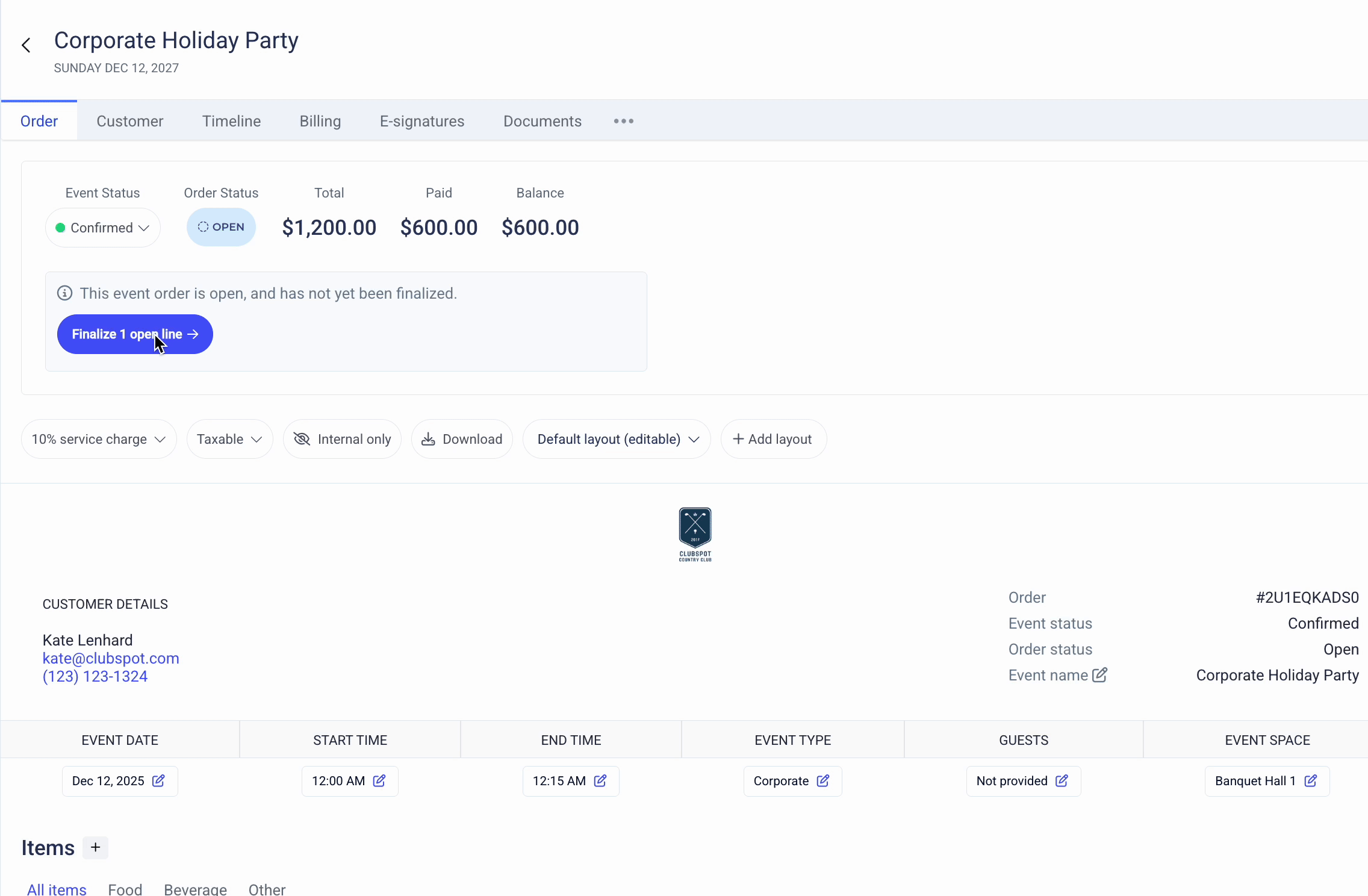
Task: Edit the Banquet Hall 1 event space
Action: pyautogui.click(x=1311, y=781)
